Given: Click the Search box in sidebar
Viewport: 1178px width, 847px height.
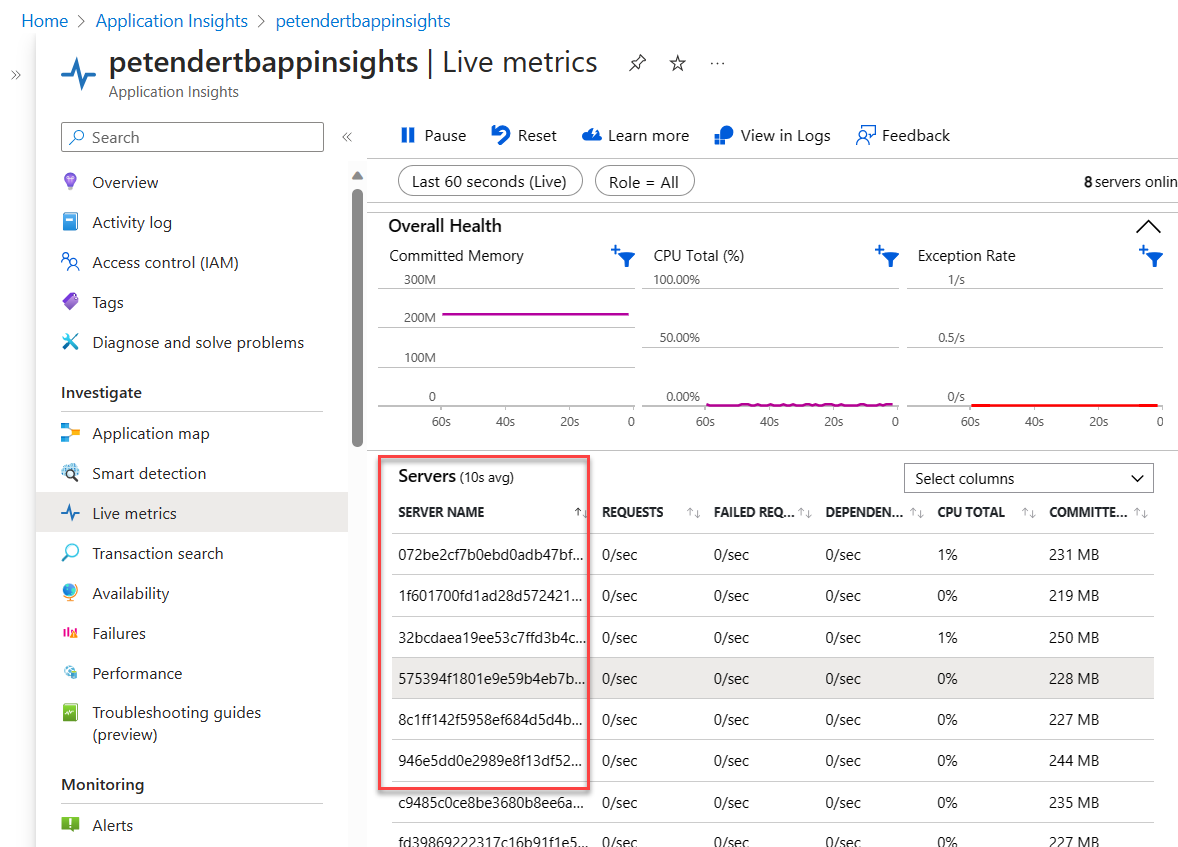Looking at the screenshot, I should [192, 137].
